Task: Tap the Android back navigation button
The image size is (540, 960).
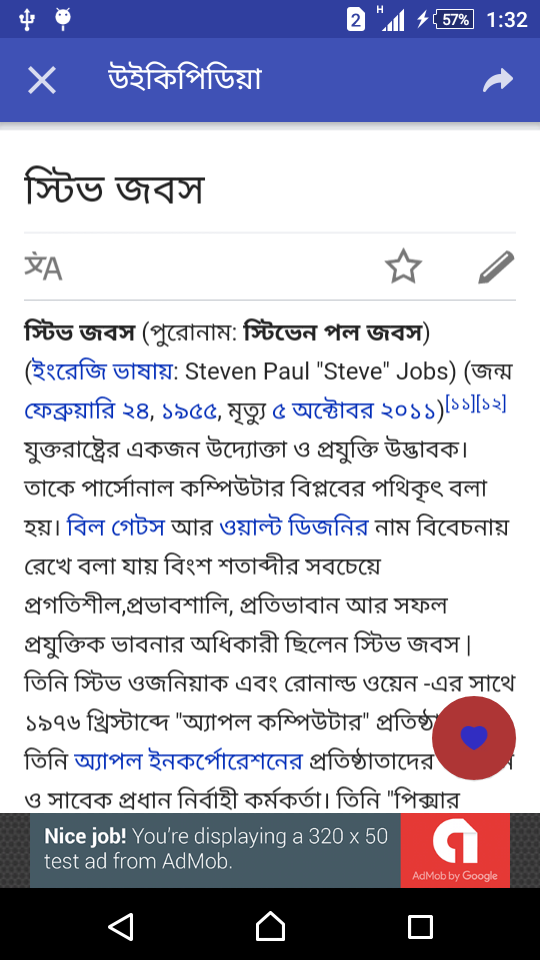Action: 121,926
